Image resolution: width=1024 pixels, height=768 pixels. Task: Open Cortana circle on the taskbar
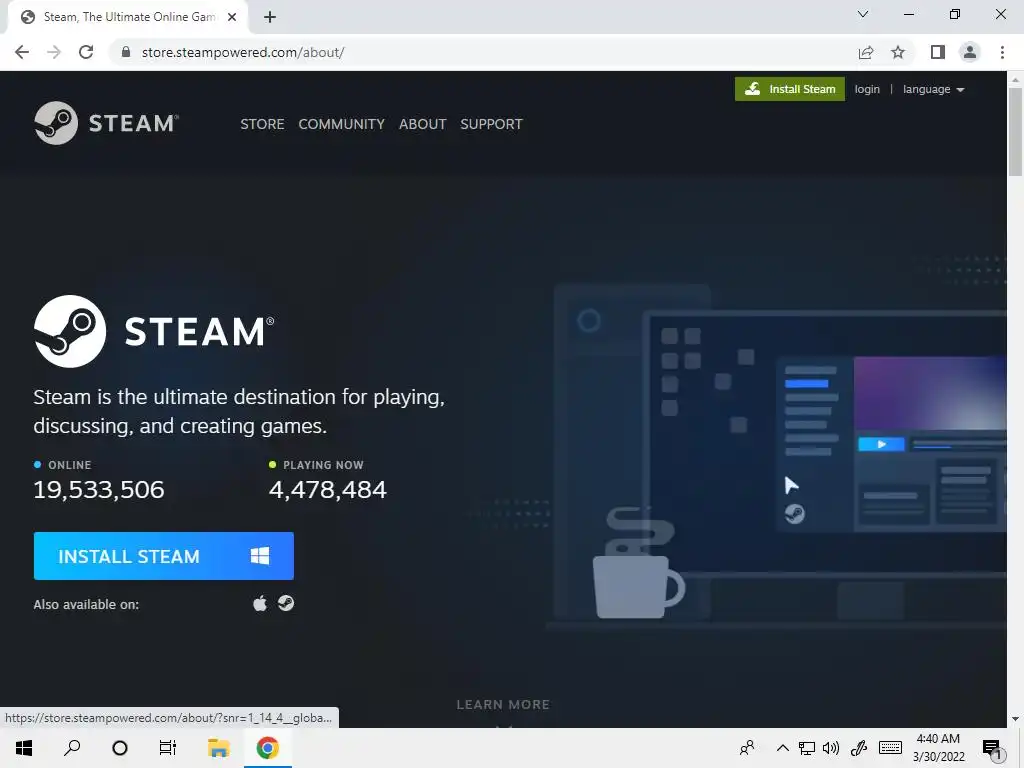click(x=120, y=748)
